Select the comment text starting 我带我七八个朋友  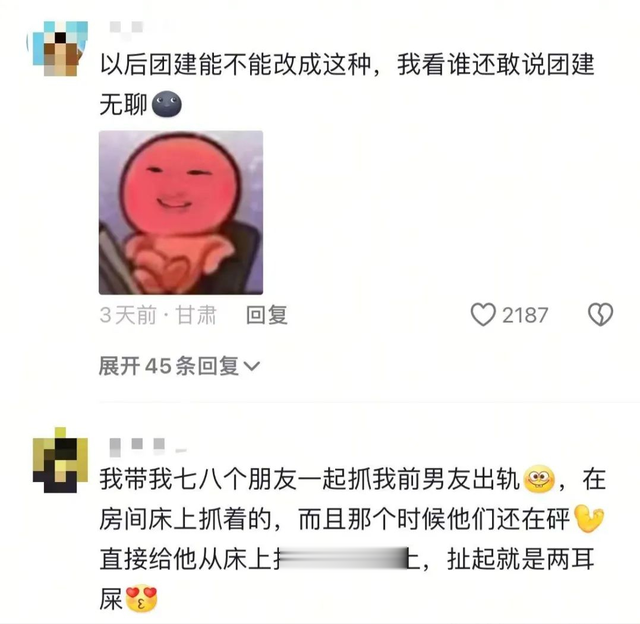(x=353, y=539)
